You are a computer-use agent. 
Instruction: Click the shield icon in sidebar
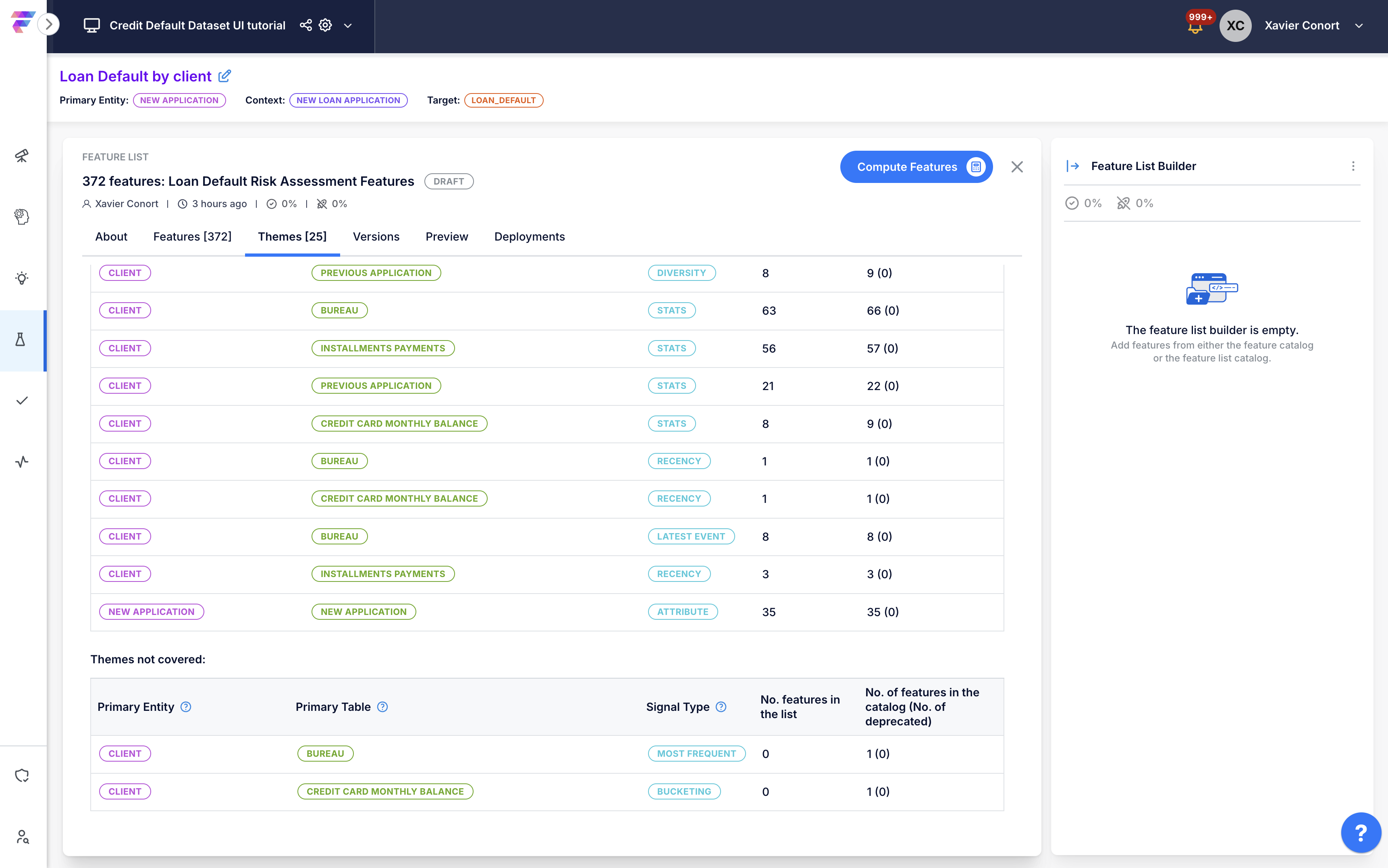click(22, 775)
